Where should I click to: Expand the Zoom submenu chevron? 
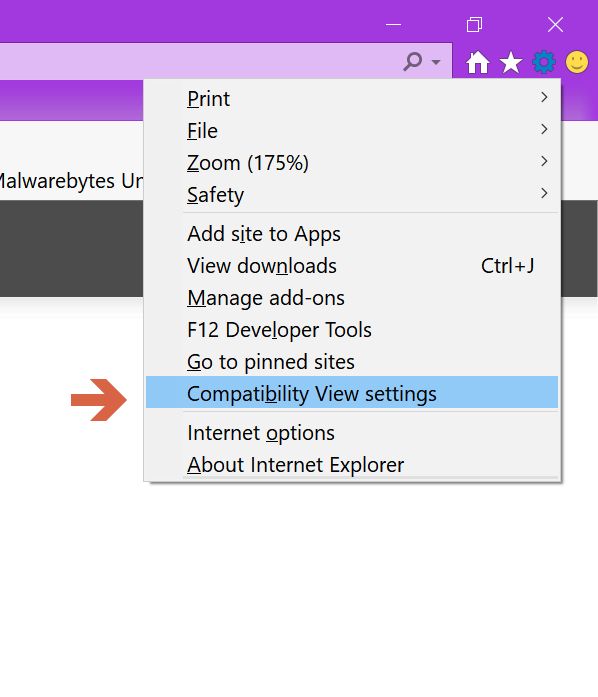544,161
